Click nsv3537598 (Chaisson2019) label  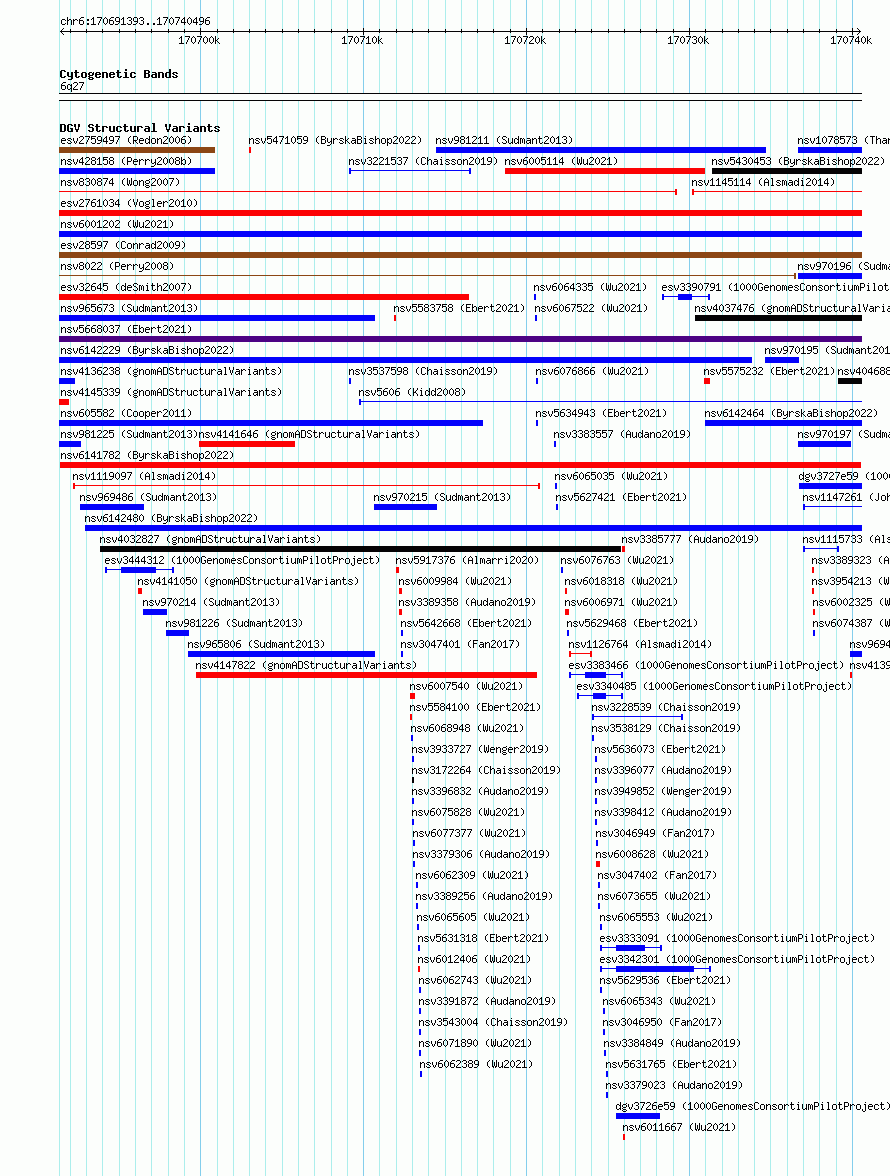coord(423,371)
